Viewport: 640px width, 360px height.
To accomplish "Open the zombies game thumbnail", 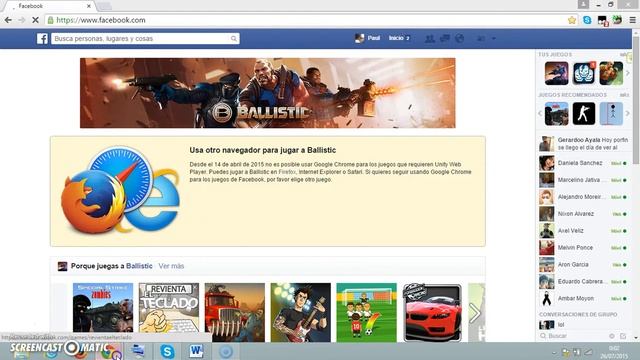I will click(x=103, y=312).
